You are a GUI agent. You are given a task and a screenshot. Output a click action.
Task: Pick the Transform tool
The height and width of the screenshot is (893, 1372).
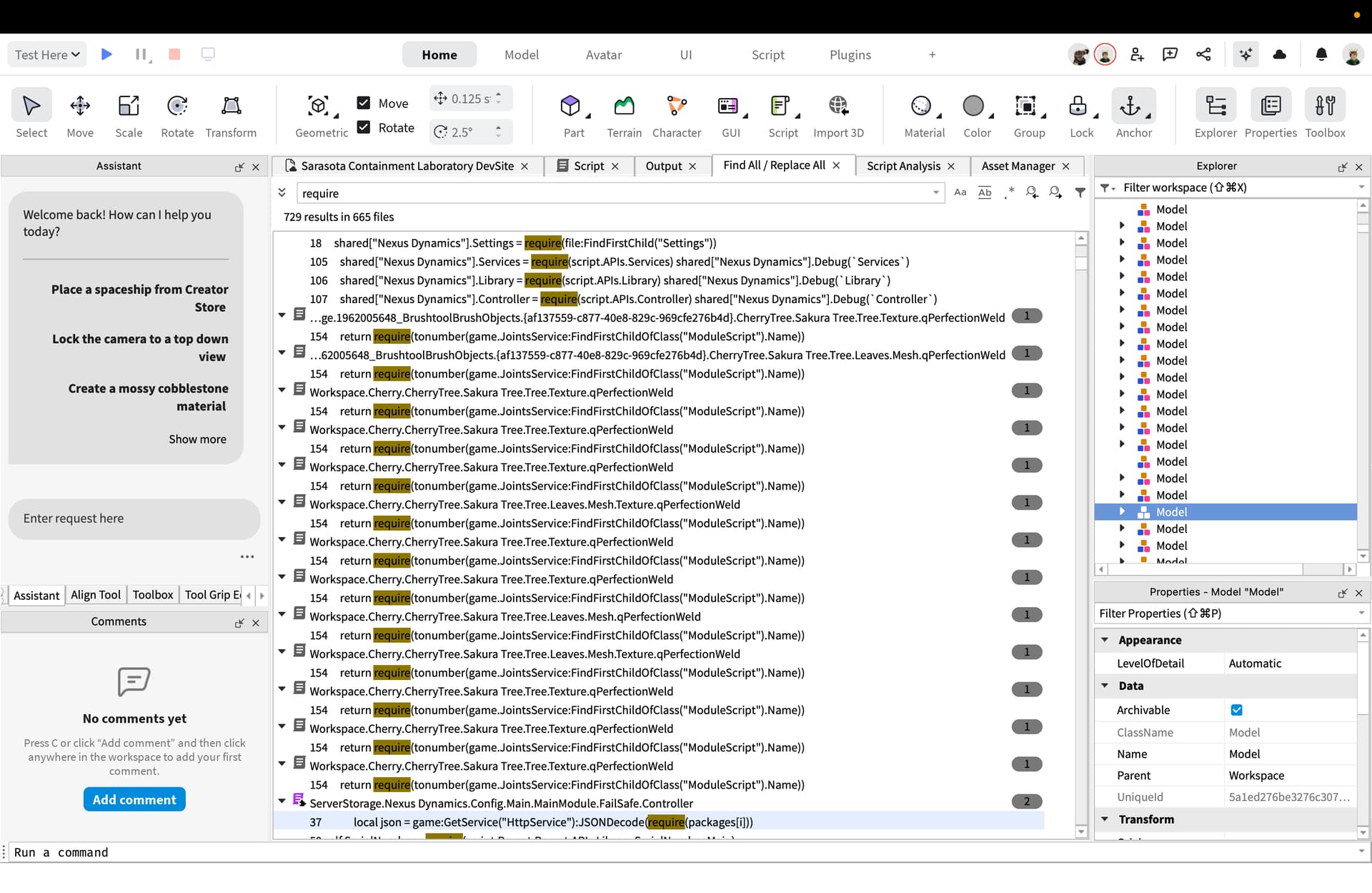click(231, 114)
